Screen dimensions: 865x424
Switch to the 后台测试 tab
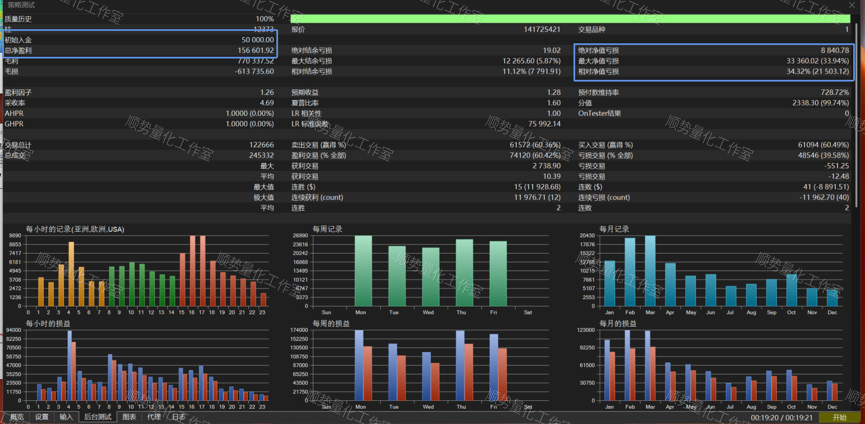coord(98,417)
